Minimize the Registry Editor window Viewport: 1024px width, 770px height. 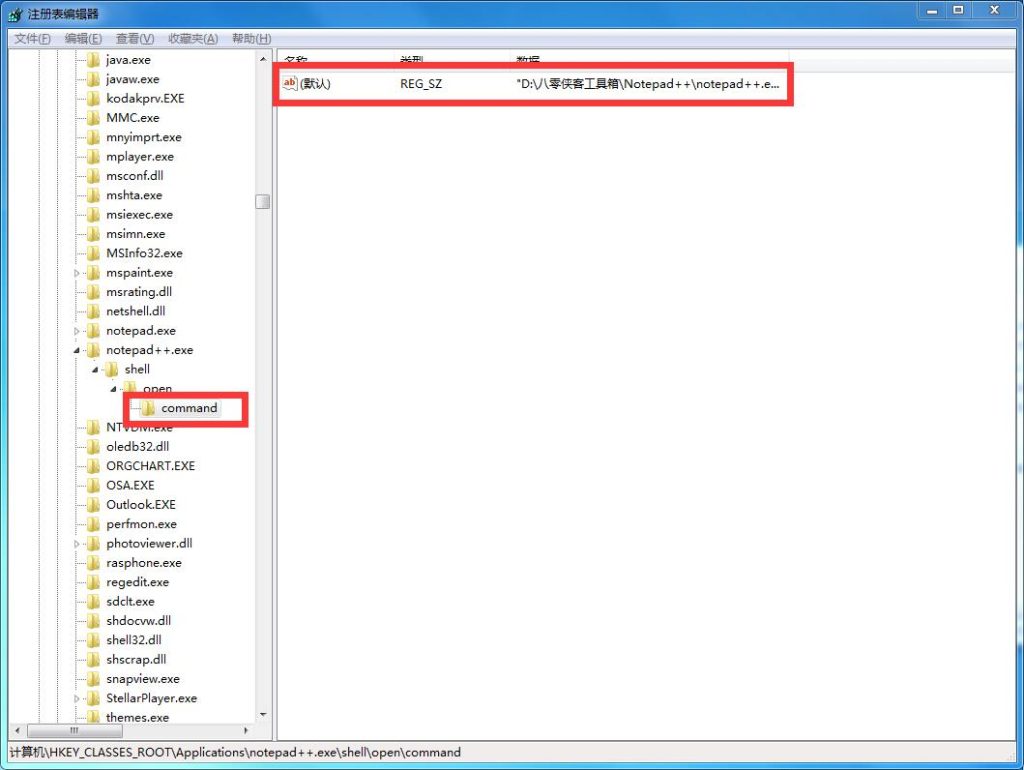(x=932, y=11)
